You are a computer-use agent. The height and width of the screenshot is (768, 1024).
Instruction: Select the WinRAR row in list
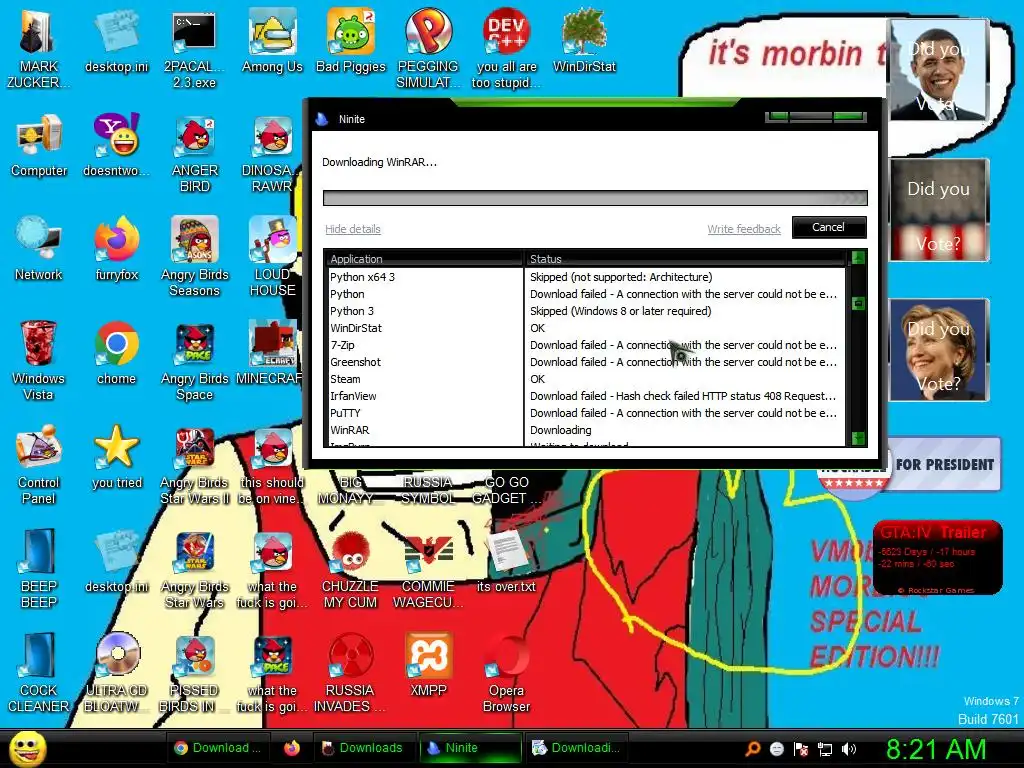[586, 430]
